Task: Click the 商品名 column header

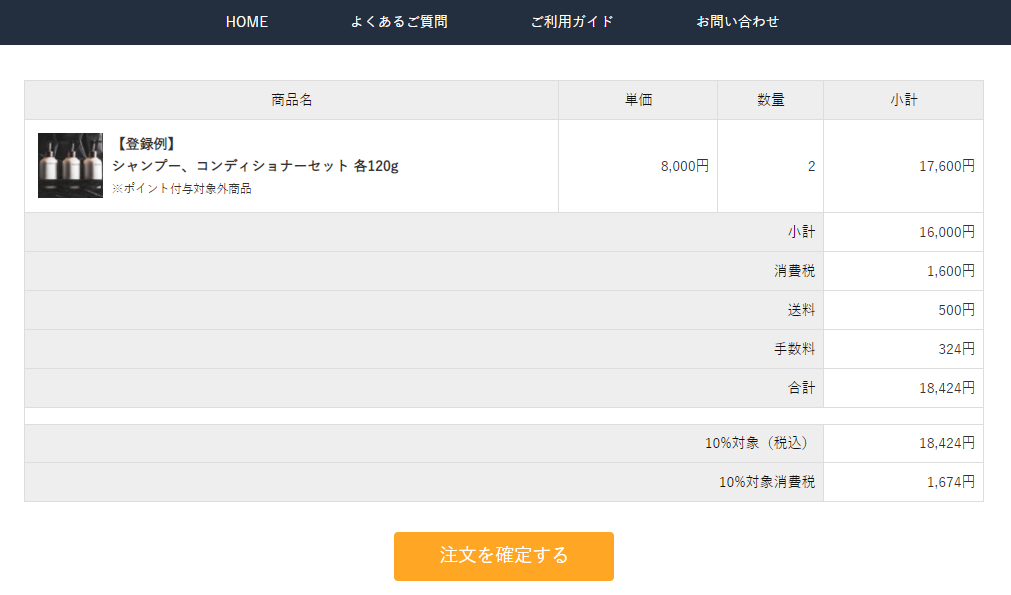Action: tap(291, 100)
